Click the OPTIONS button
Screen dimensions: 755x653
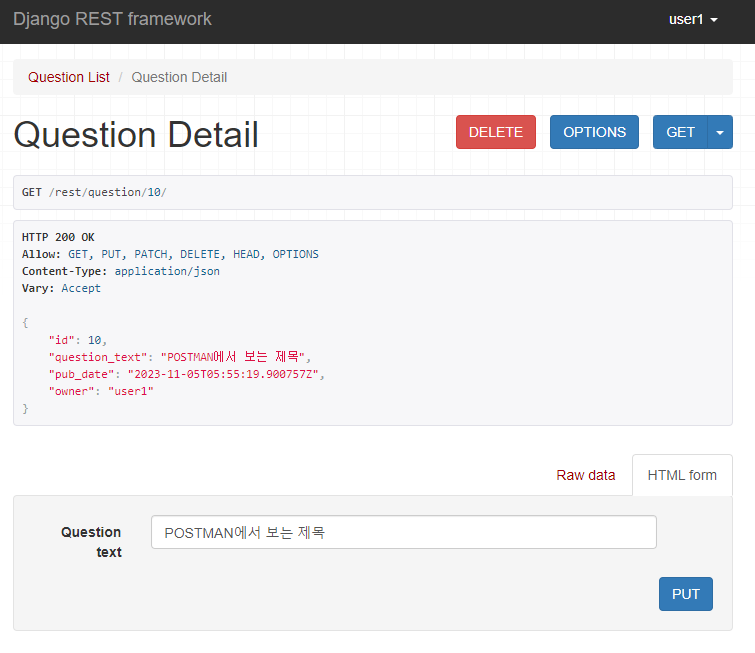[594, 132]
